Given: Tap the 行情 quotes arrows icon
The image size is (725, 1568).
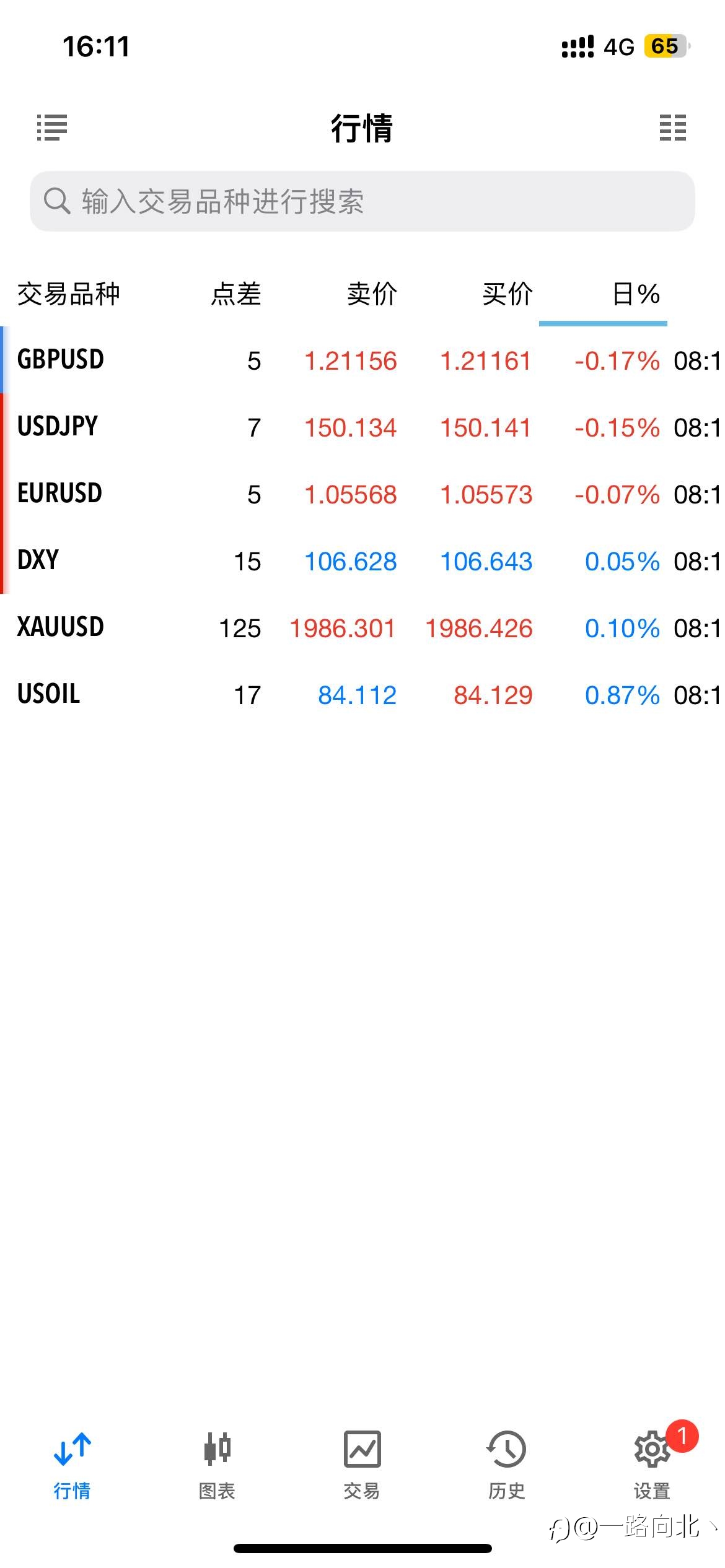Looking at the screenshot, I should point(72,1448).
